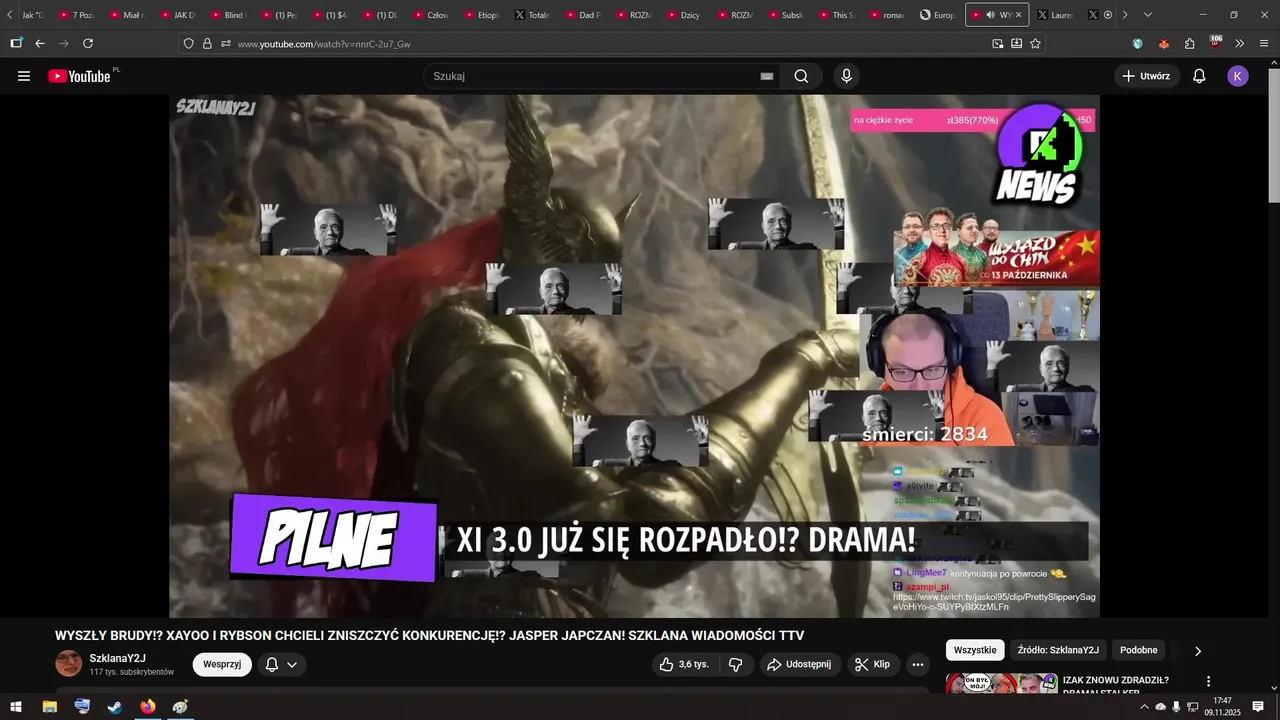
Task: Open the browser sidebar toggle icon
Action: 16,43
